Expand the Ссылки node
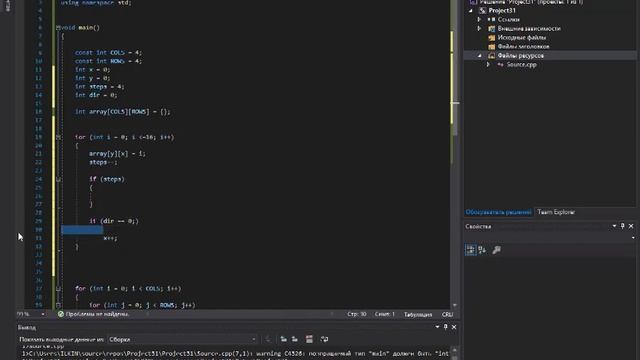The height and width of the screenshot is (360, 640). [x=480, y=19]
